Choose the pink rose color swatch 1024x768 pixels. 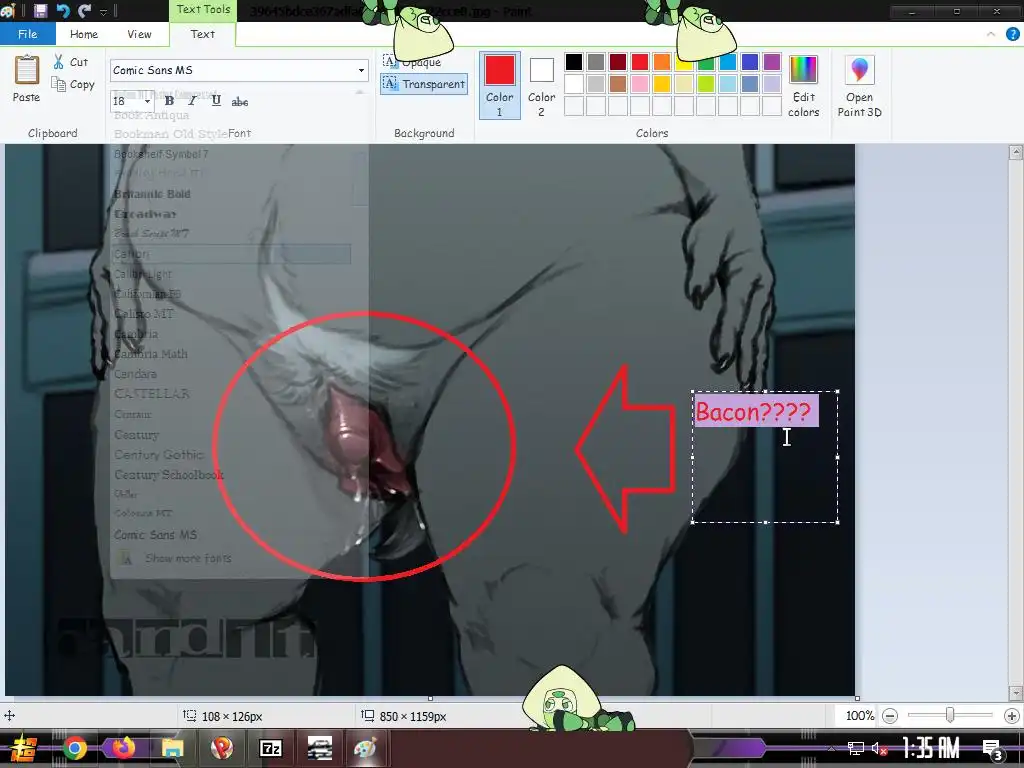click(640, 84)
